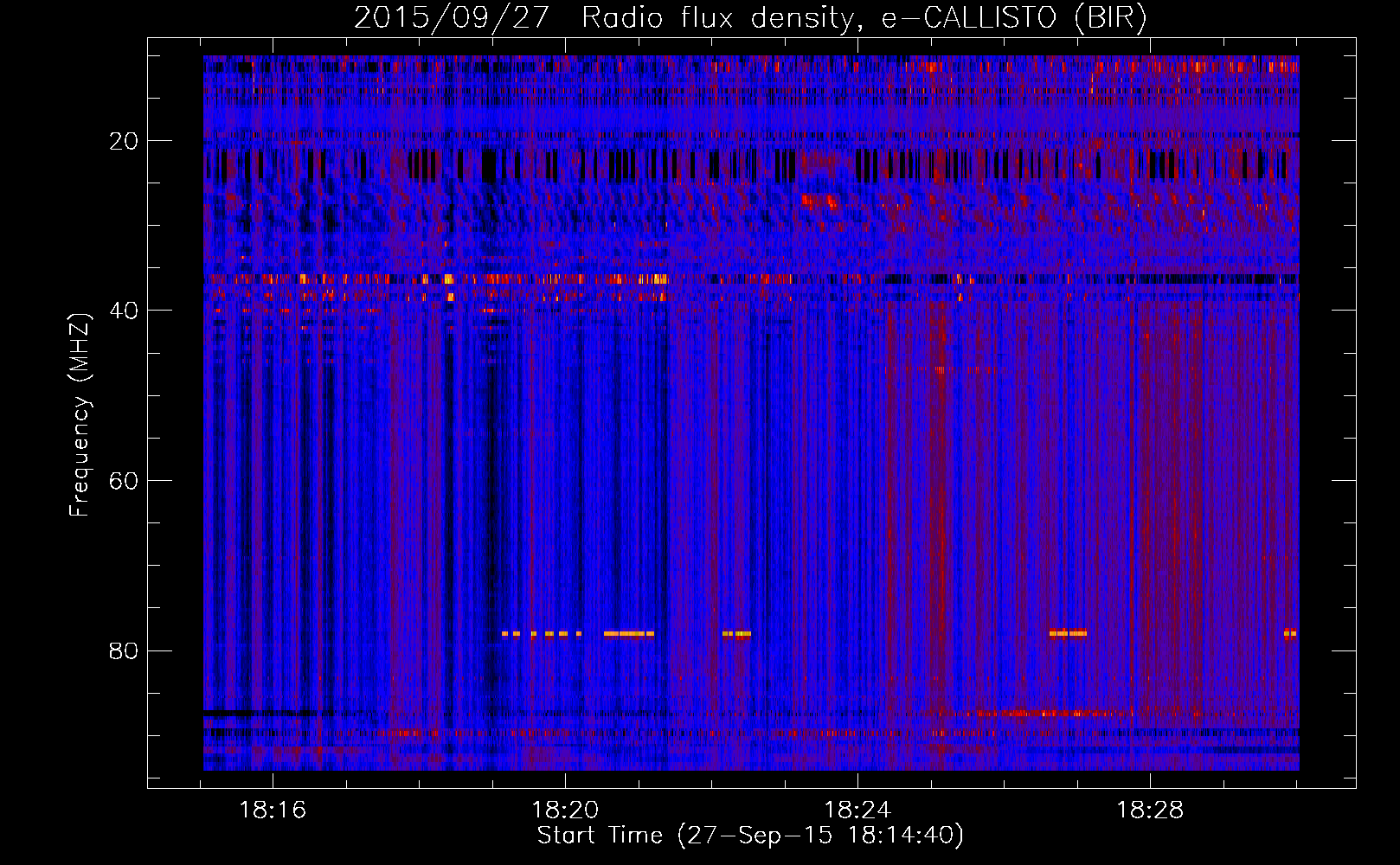This screenshot has height=865, width=1400.
Task: Click the 60 frequency tick label
Action: [x=124, y=481]
